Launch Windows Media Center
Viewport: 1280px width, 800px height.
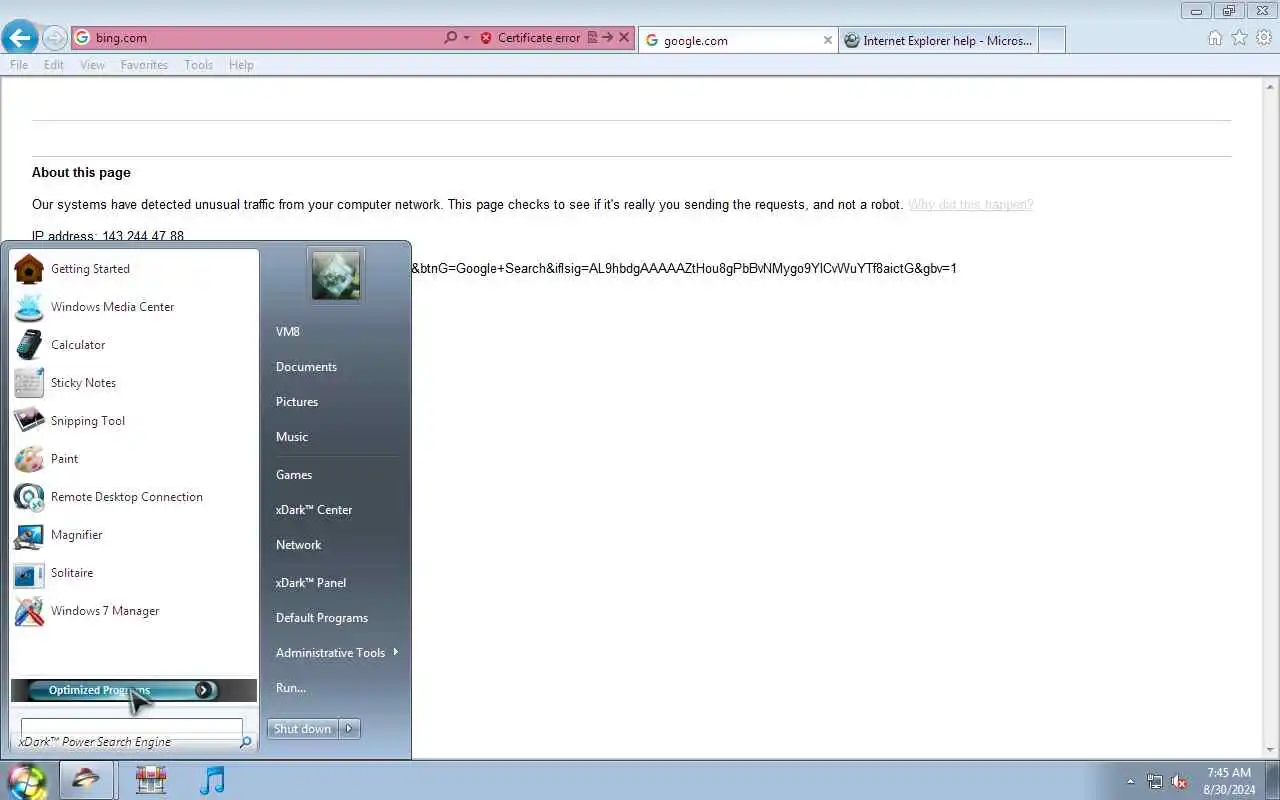[x=133, y=307]
